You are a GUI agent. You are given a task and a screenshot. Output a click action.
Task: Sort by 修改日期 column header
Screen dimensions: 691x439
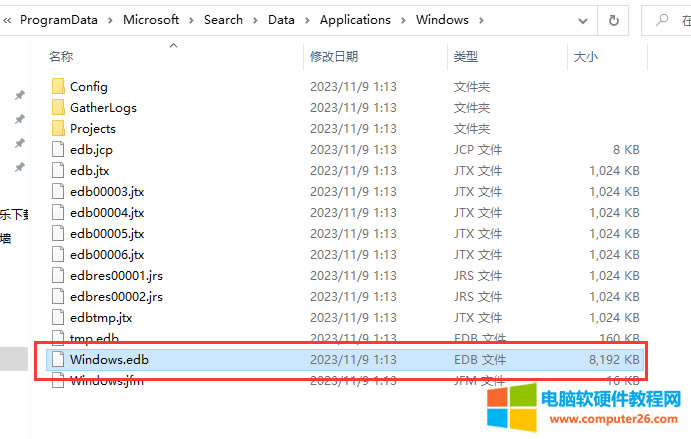tap(334, 57)
